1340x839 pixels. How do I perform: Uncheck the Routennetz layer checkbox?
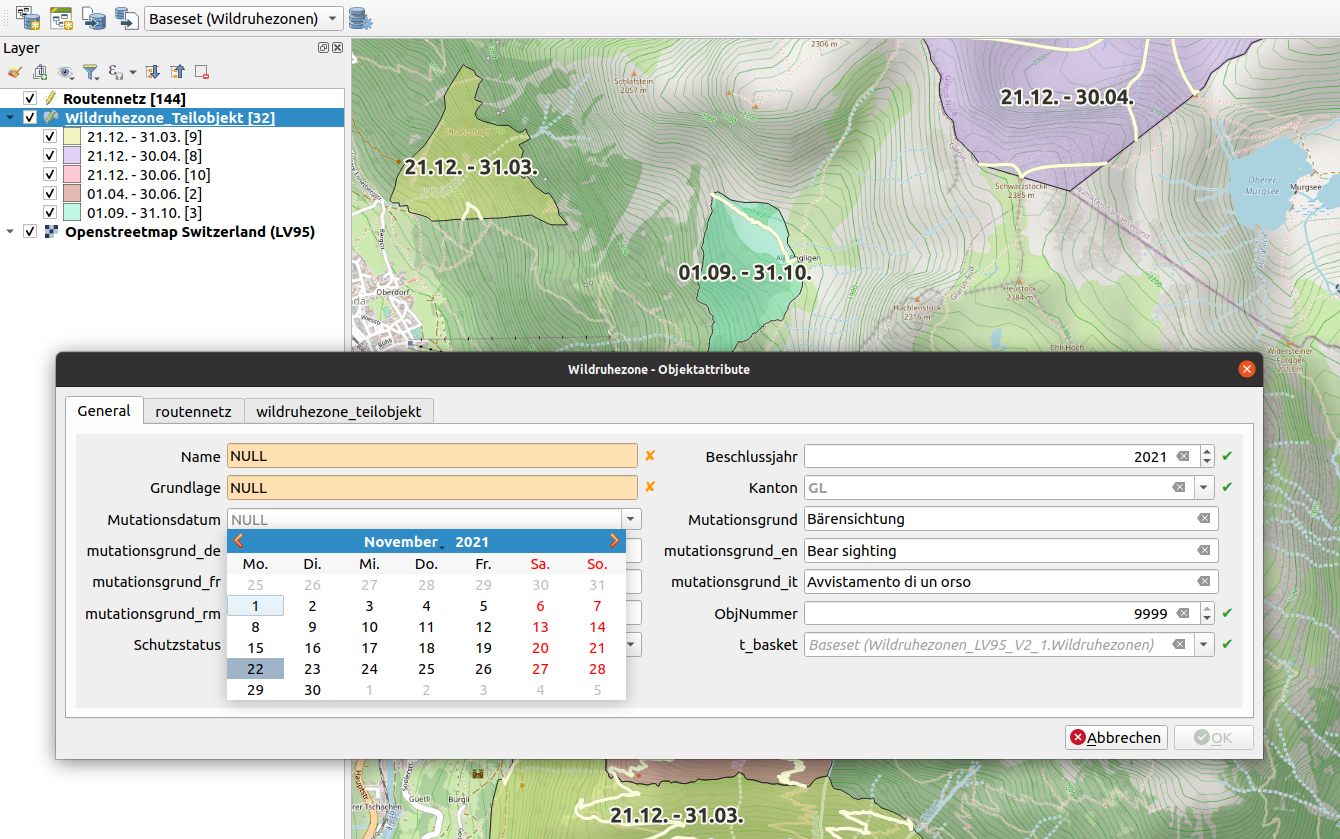30,98
